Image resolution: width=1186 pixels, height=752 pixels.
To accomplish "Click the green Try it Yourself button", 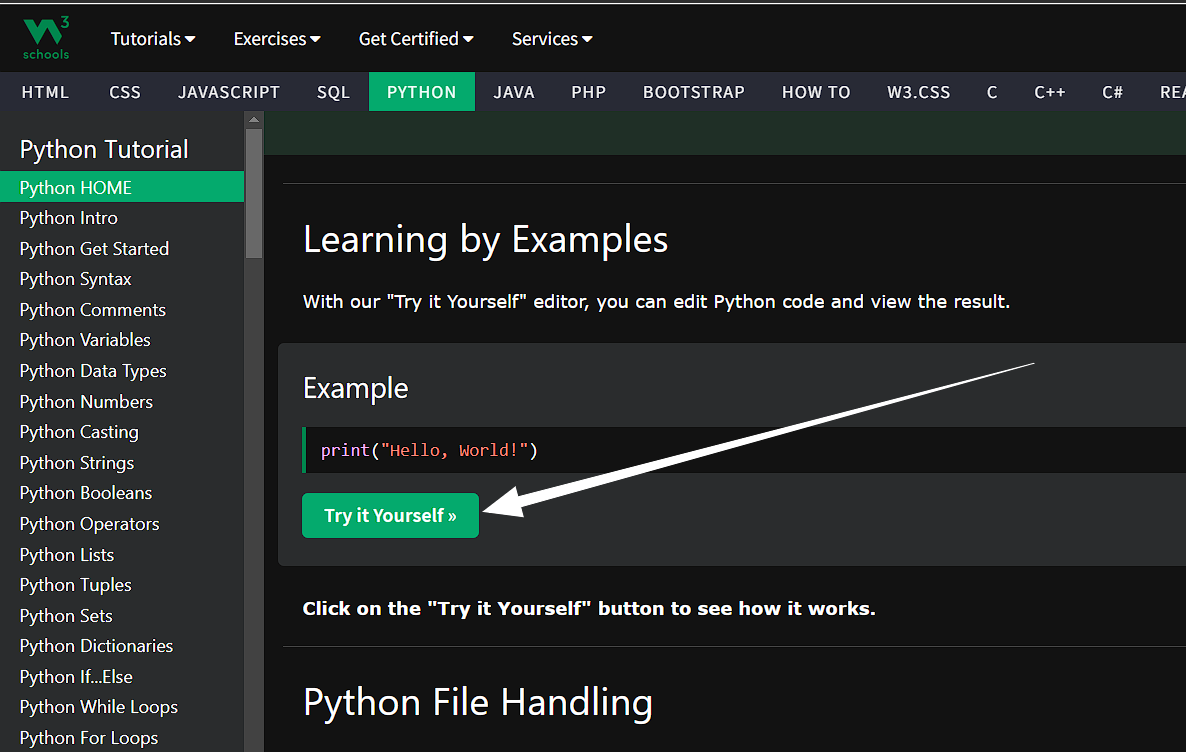I will [x=390, y=516].
